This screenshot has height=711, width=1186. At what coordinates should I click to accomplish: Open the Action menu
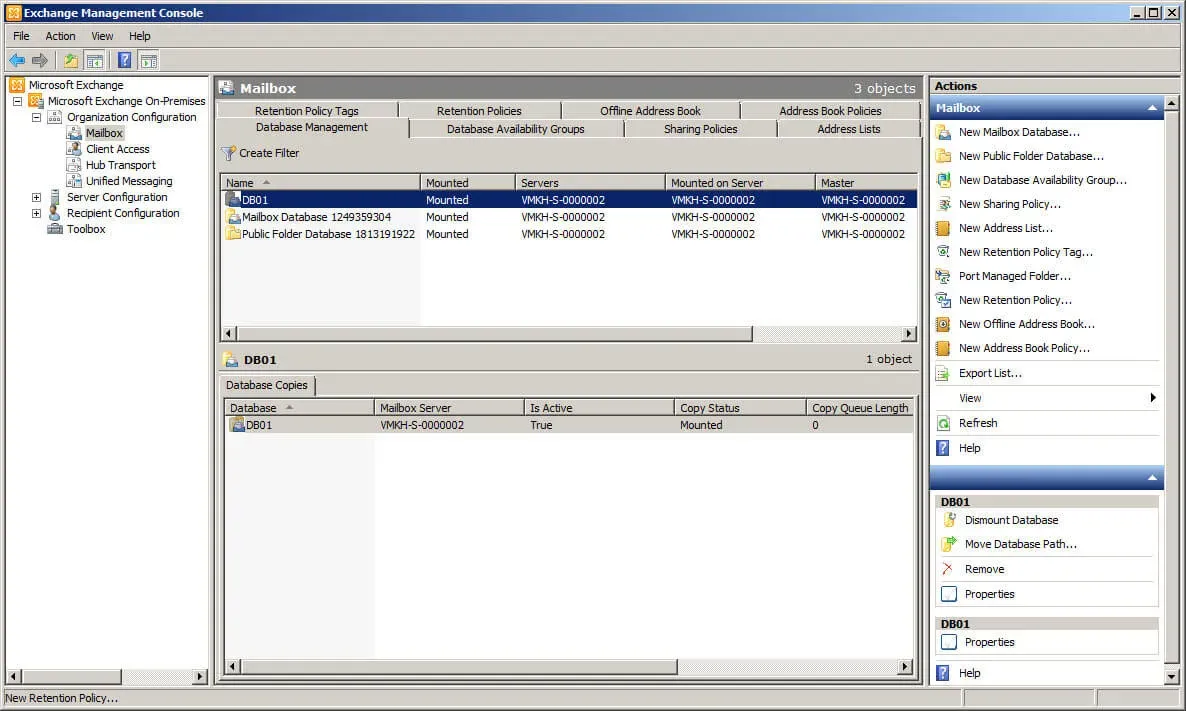[60, 36]
